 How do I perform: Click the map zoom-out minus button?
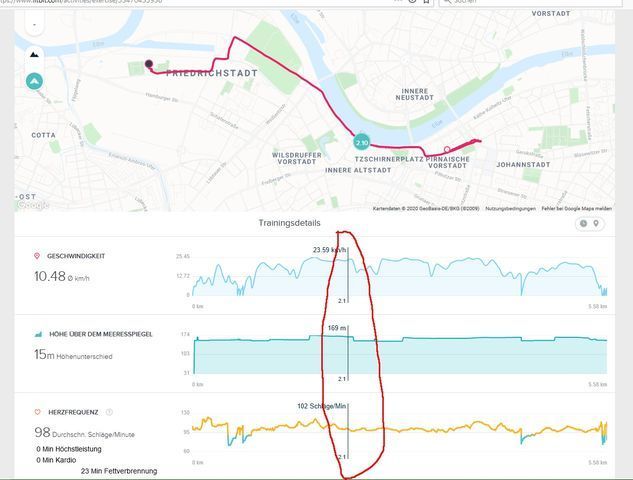click(34, 22)
